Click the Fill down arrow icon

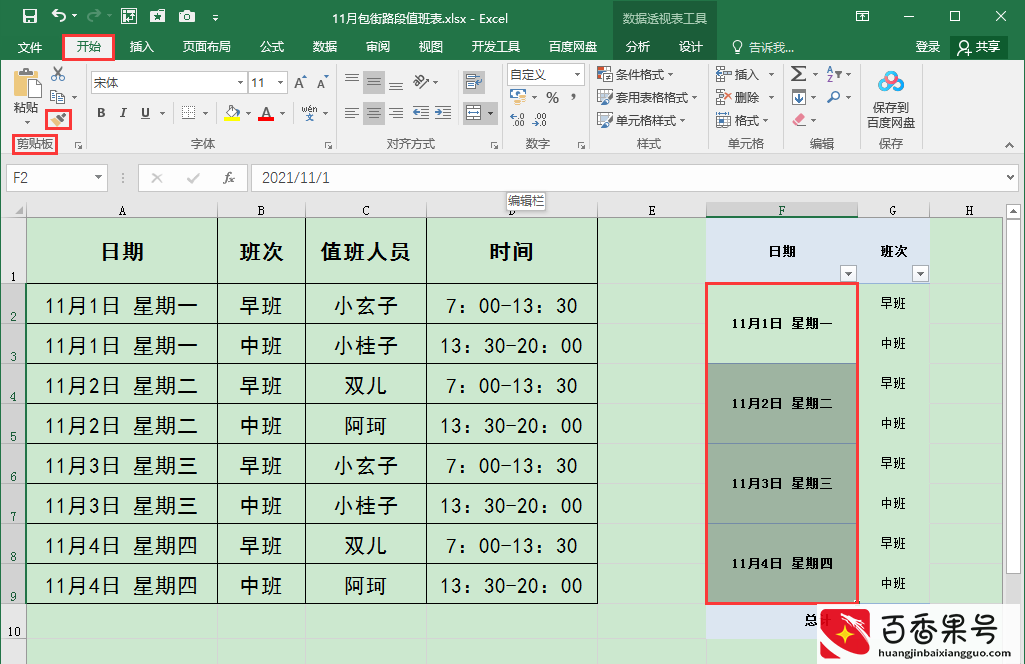[x=798, y=97]
